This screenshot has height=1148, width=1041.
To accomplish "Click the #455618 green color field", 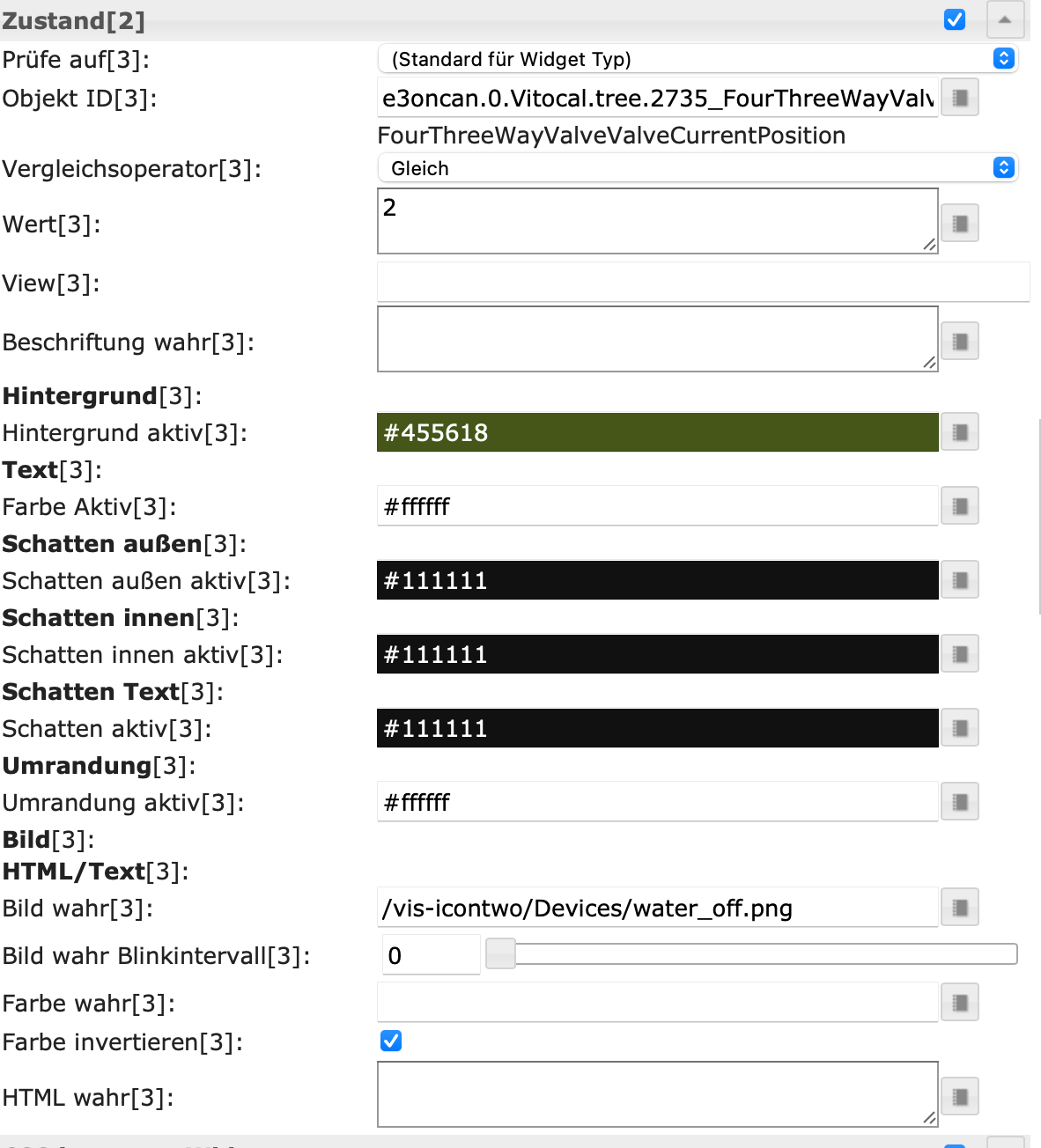I will point(657,432).
